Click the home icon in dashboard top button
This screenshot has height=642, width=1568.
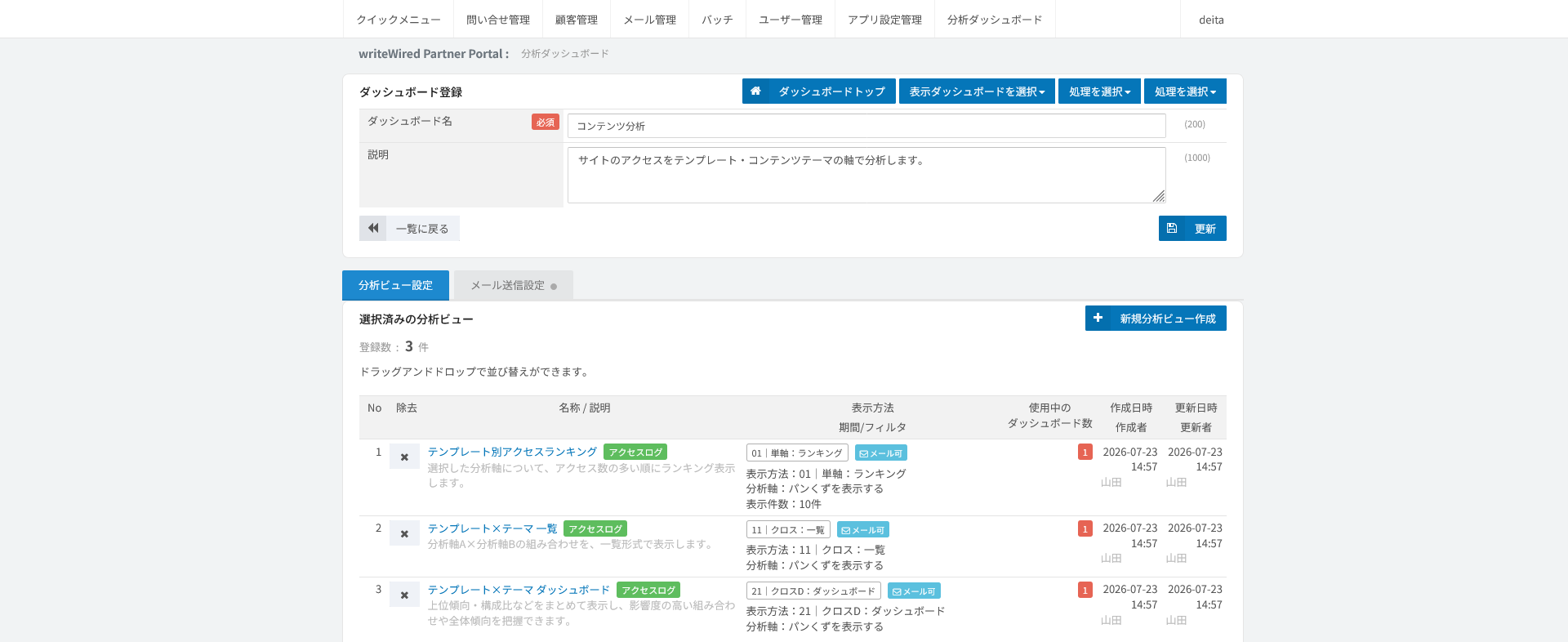point(755,91)
